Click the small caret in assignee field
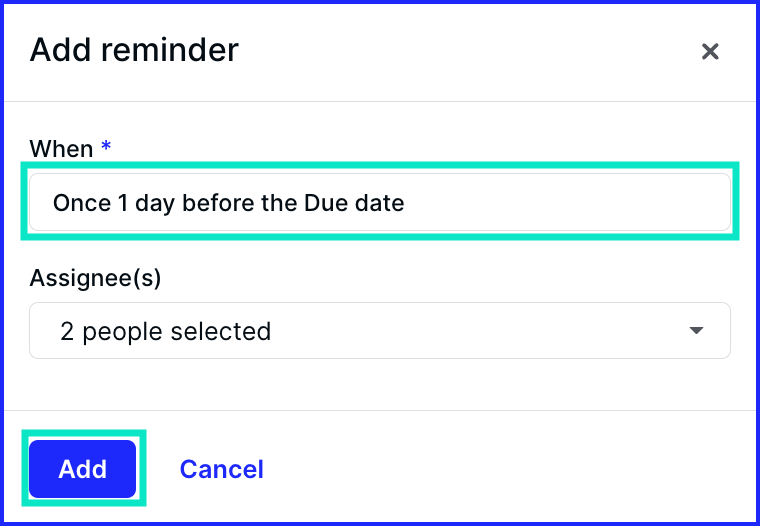The image size is (760, 526). pyautogui.click(x=696, y=331)
